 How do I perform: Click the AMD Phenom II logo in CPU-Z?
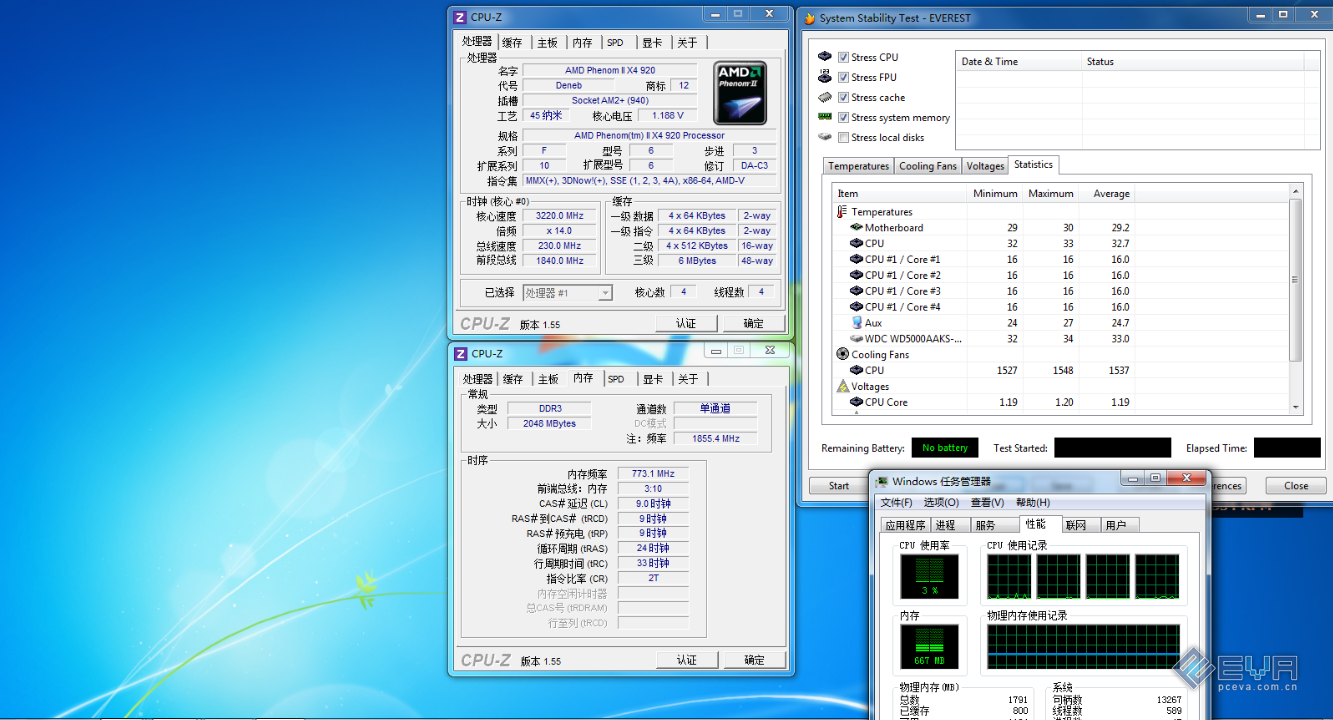(x=741, y=93)
